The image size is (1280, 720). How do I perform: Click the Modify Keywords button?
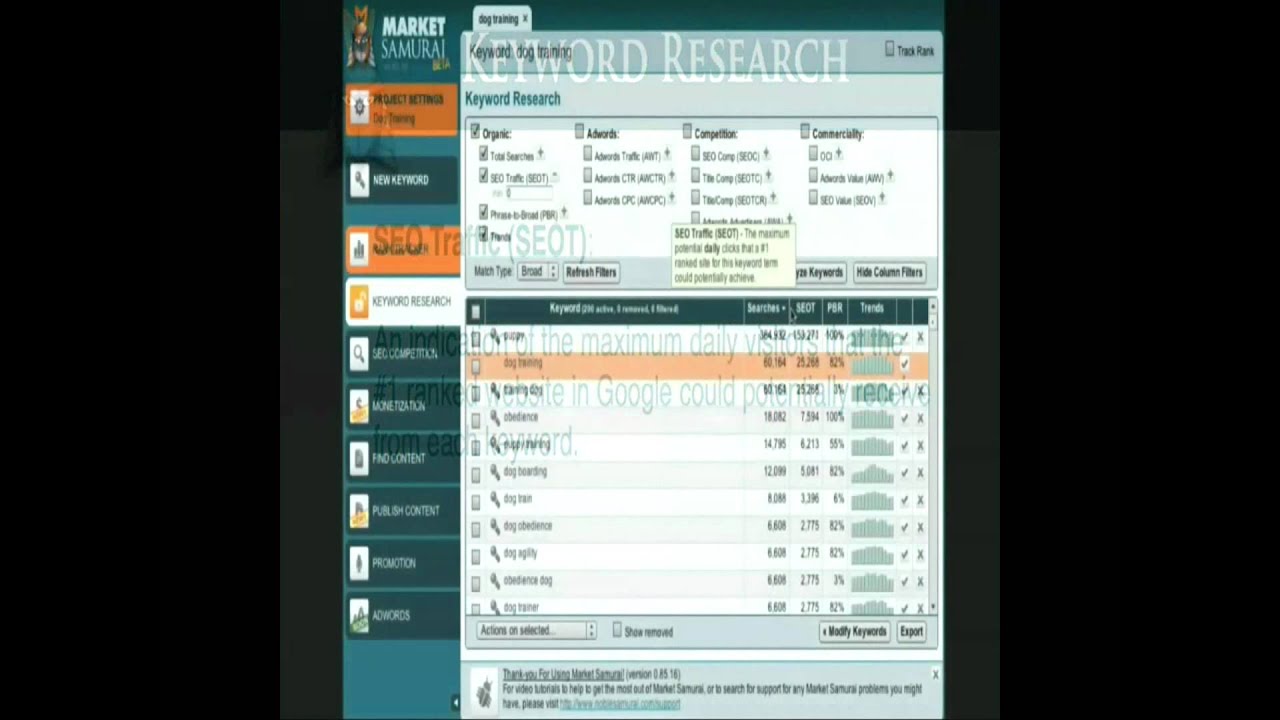(855, 632)
